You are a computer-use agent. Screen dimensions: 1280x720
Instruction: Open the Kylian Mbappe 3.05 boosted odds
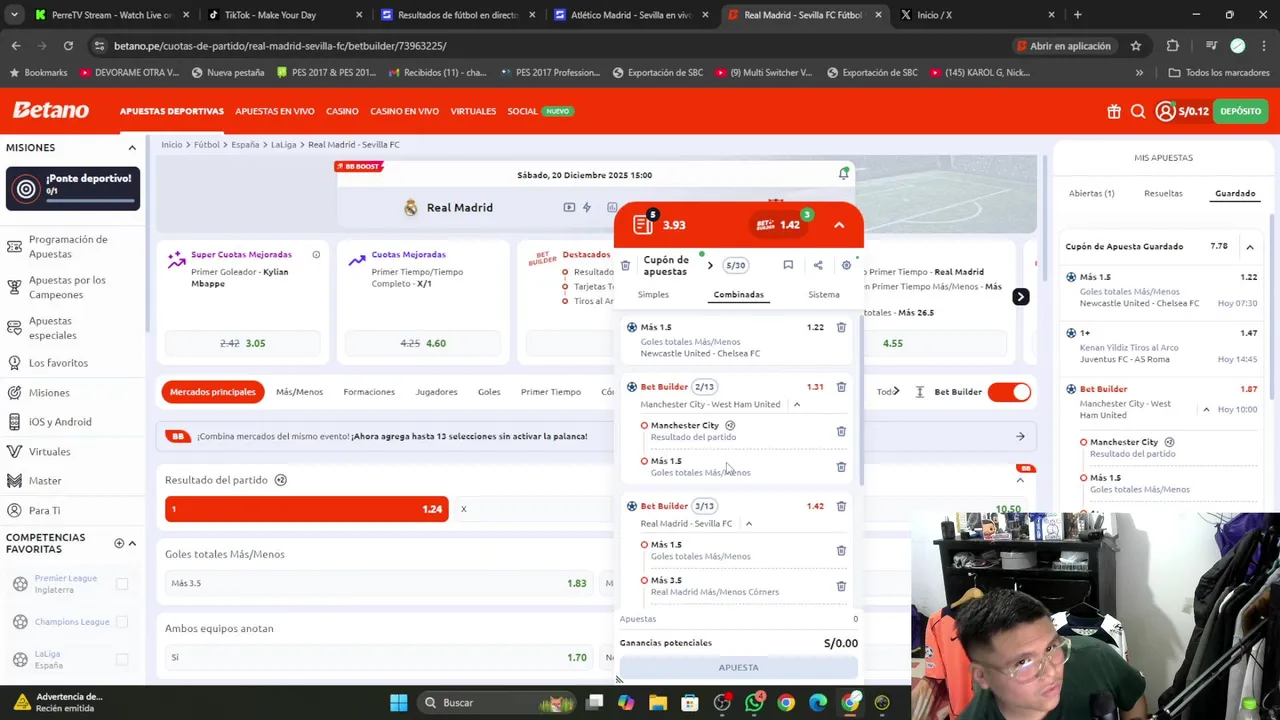point(242,343)
